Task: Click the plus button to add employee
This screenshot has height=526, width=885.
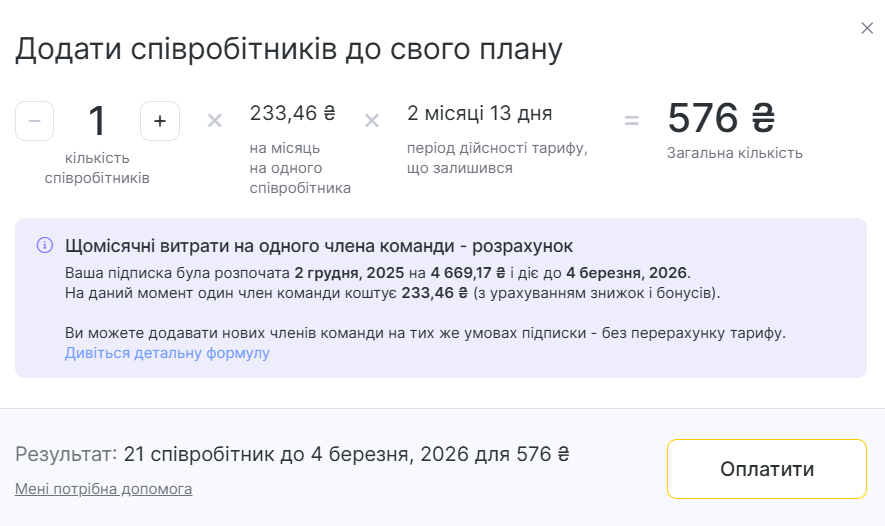Action: click(160, 121)
